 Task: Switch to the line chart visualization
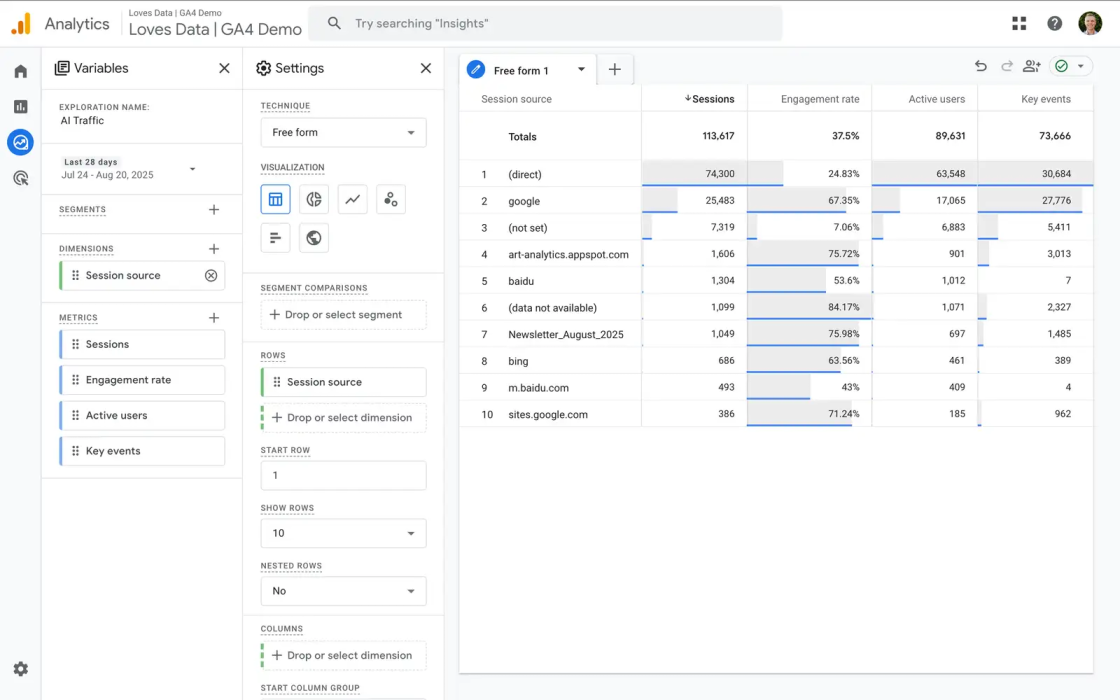352,199
